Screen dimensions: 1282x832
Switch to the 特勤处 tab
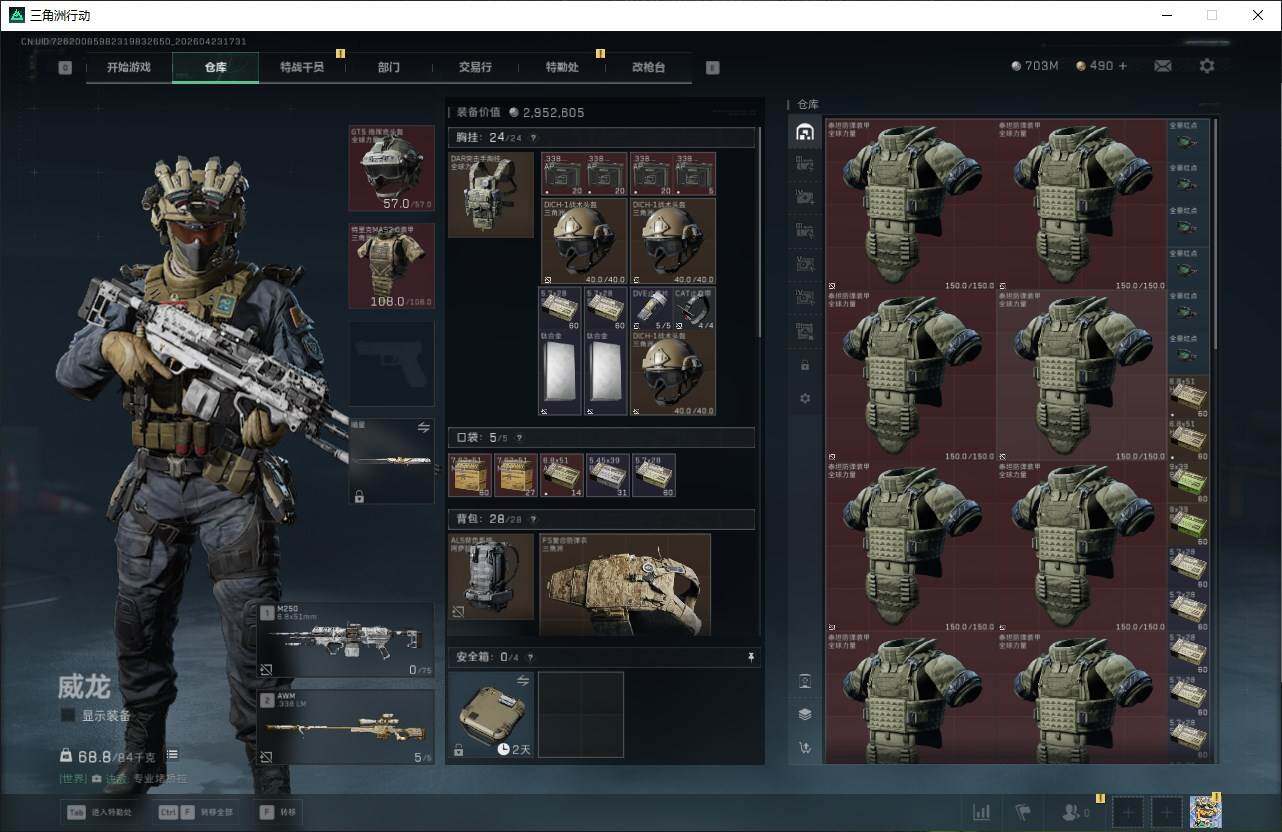562,67
